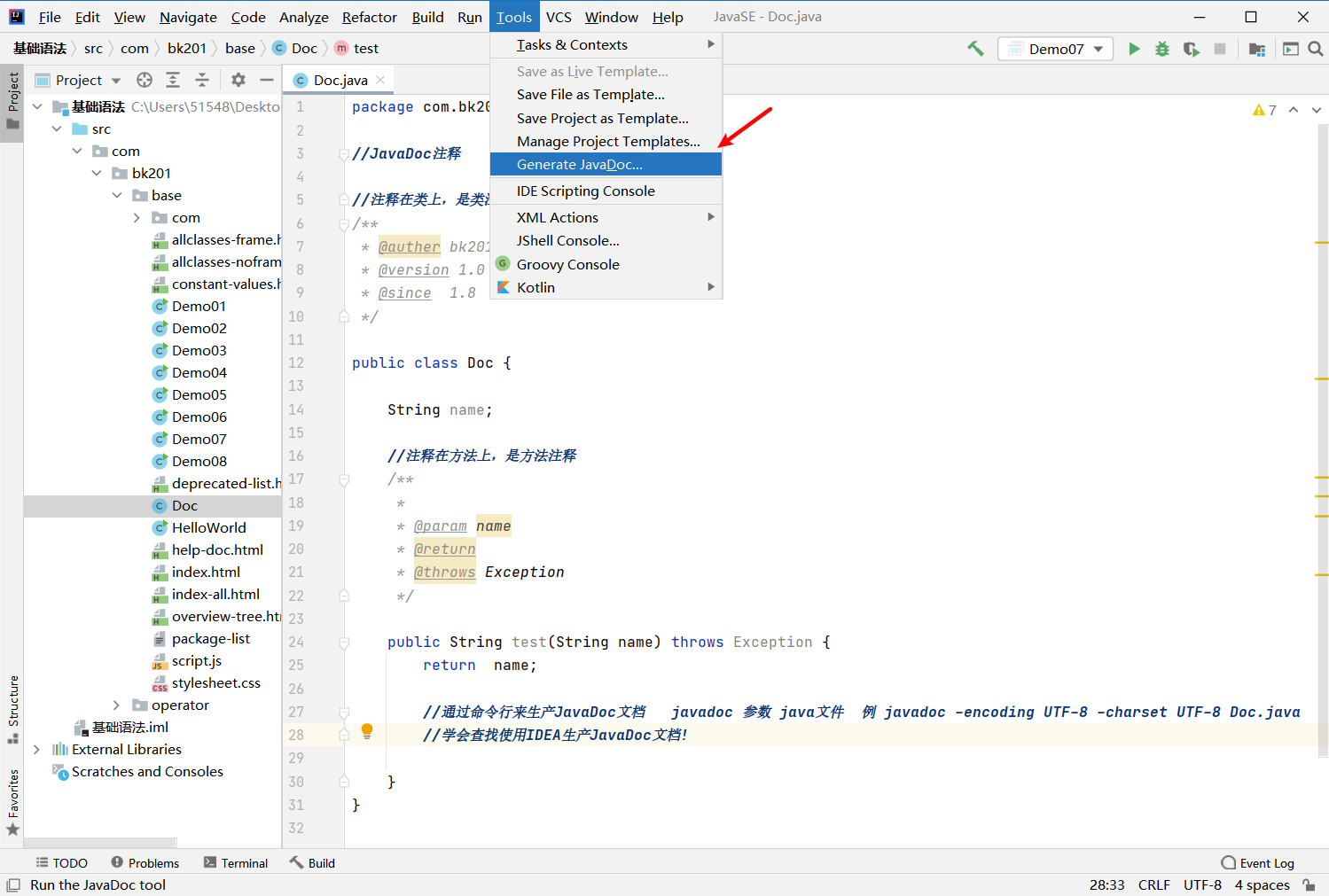The width and height of the screenshot is (1329, 896).
Task: Open the VCS menu
Action: [559, 17]
